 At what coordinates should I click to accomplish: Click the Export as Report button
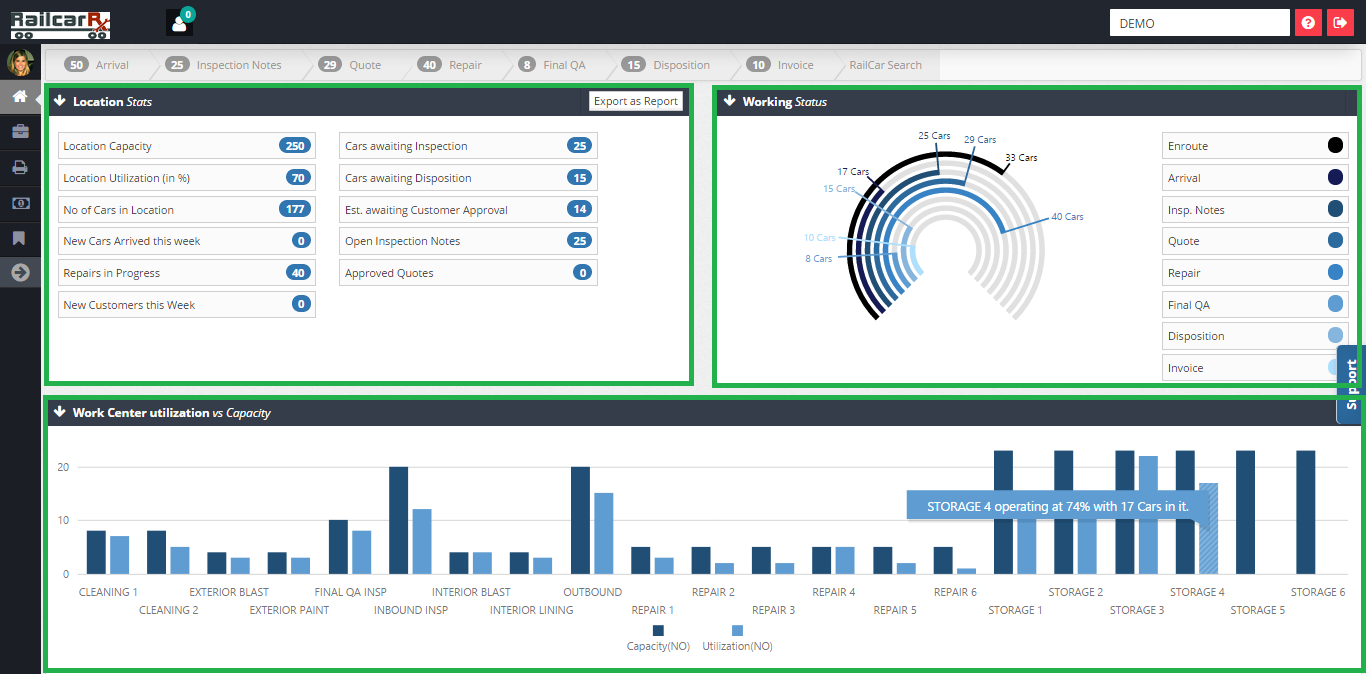636,101
